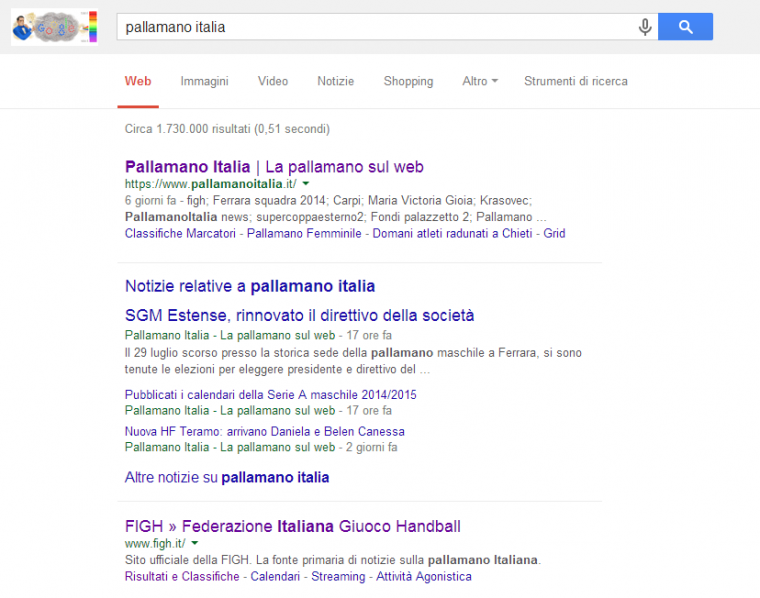Expand the Altro dropdown menu
The height and width of the screenshot is (598, 760).
click(x=480, y=81)
